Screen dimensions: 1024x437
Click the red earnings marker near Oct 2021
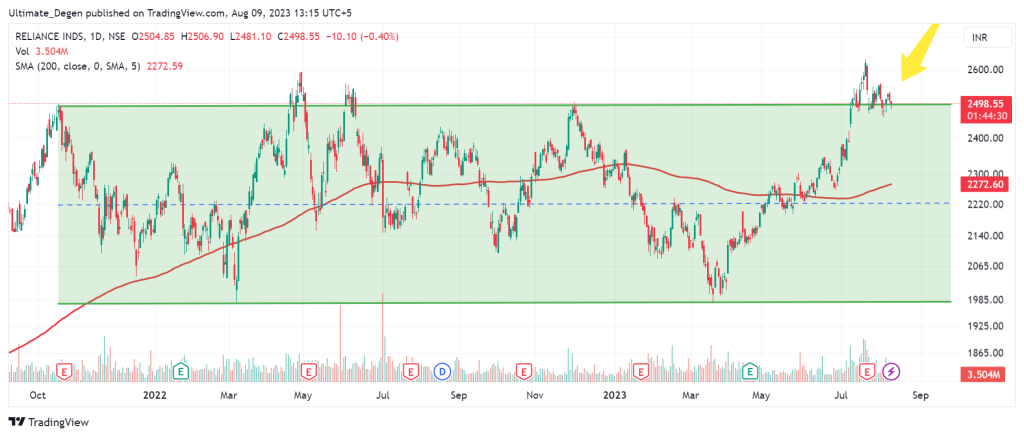64,372
